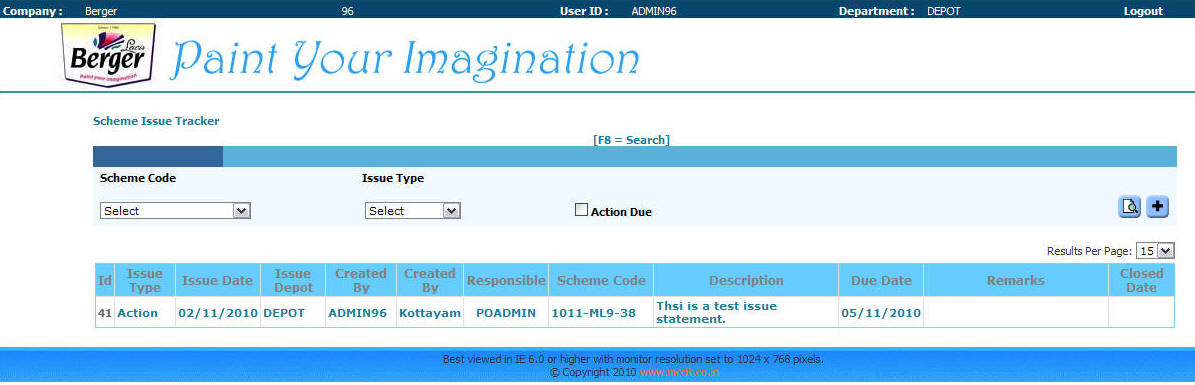Click the Description column header
The image size is (1195, 385).
(746, 281)
